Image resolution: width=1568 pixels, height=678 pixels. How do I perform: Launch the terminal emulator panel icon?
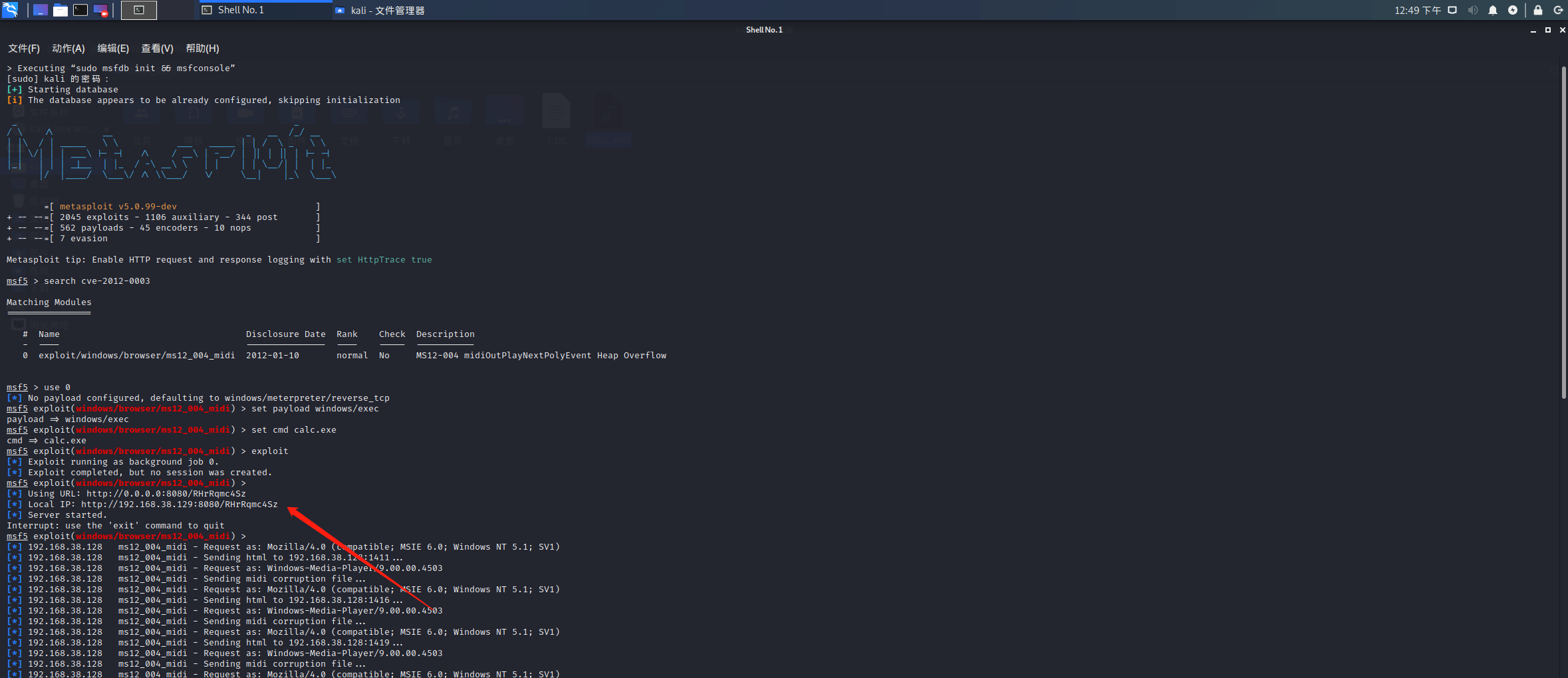80,10
